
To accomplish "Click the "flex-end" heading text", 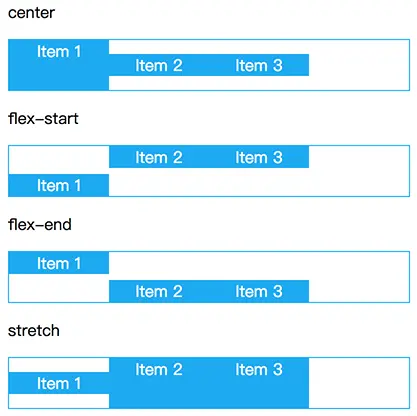I will click(x=40, y=225).
